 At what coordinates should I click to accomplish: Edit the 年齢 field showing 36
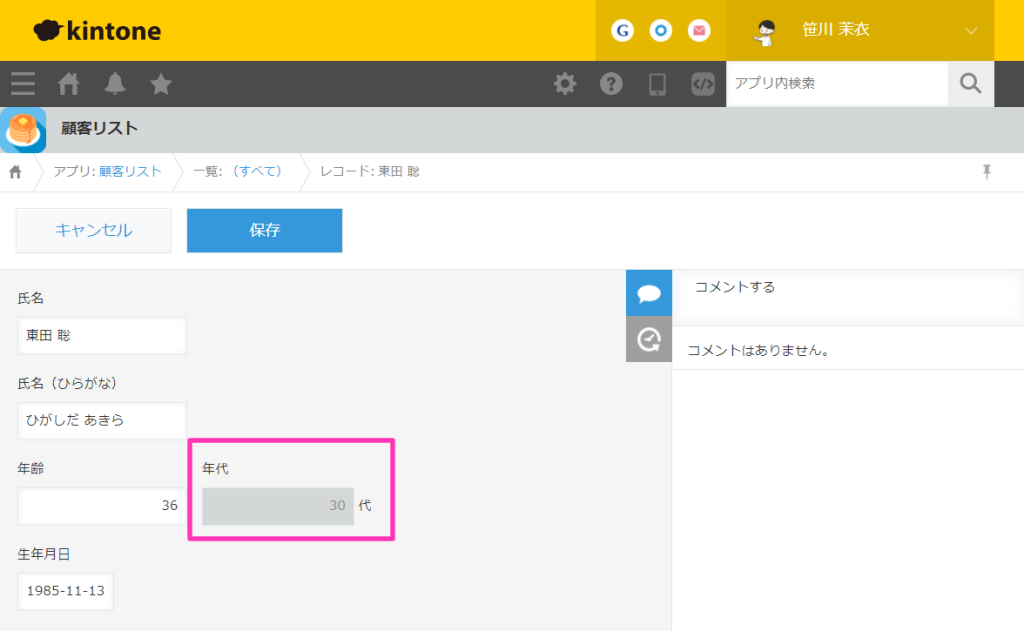coord(102,506)
